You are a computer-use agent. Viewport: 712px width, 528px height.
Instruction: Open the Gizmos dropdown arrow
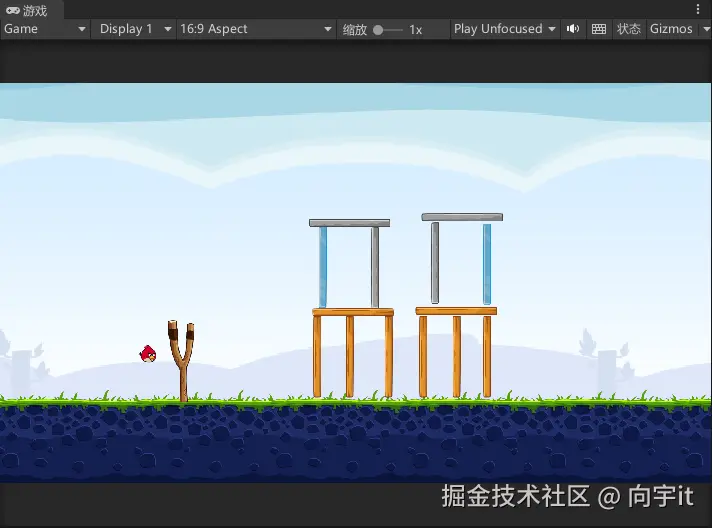(x=706, y=29)
